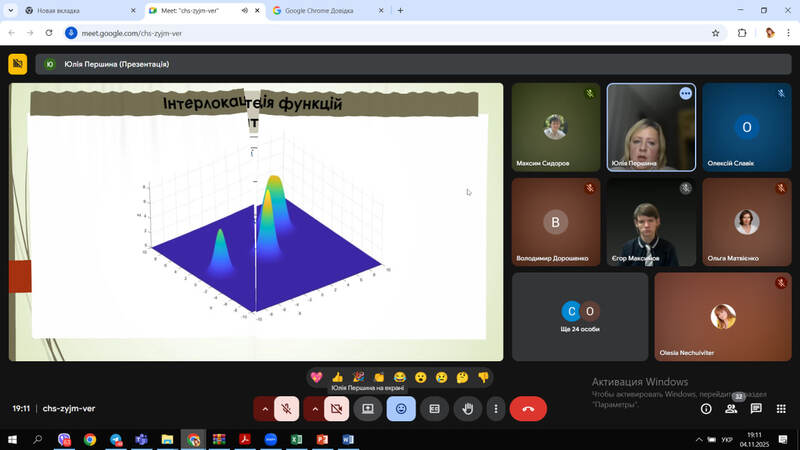The width and height of the screenshot is (800, 450).
Task: Expand audio settings arrow beside microphone
Action: pyautogui.click(x=264, y=408)
